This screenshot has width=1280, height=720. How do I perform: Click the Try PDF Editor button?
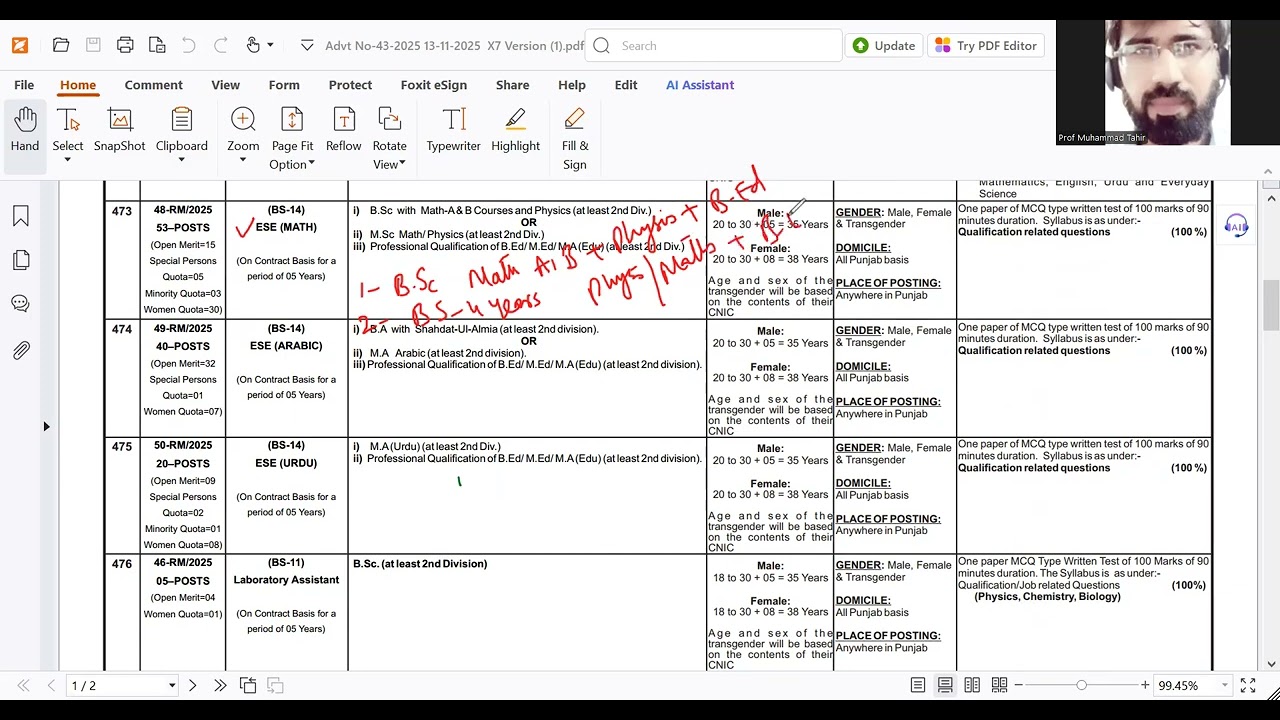tap(987, 45)
